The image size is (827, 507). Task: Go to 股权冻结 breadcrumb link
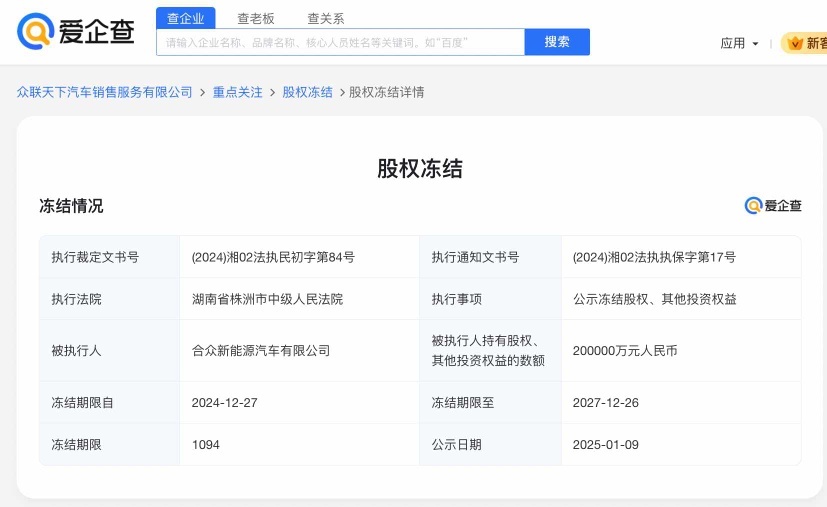(307, 92)
